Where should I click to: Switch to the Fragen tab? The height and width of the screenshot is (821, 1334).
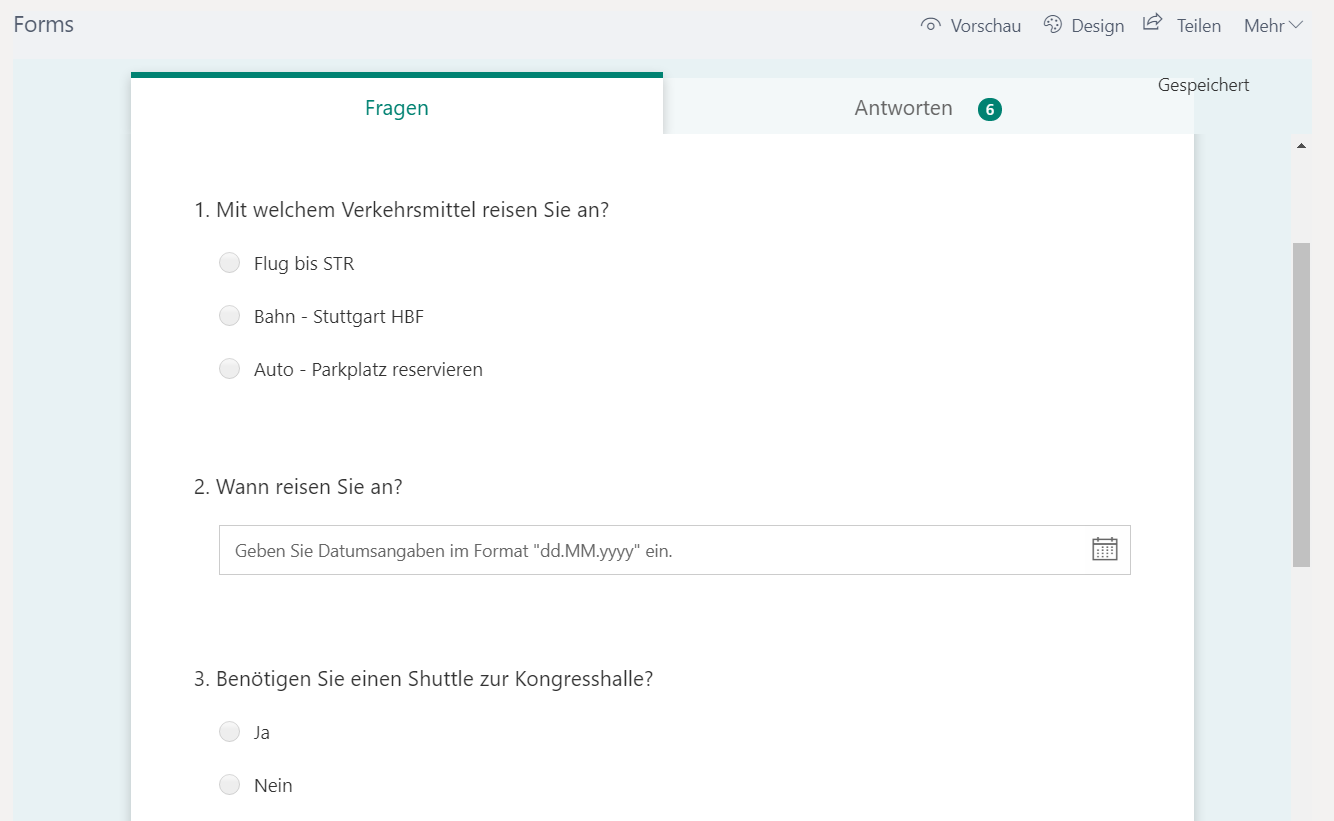(397, 106)
